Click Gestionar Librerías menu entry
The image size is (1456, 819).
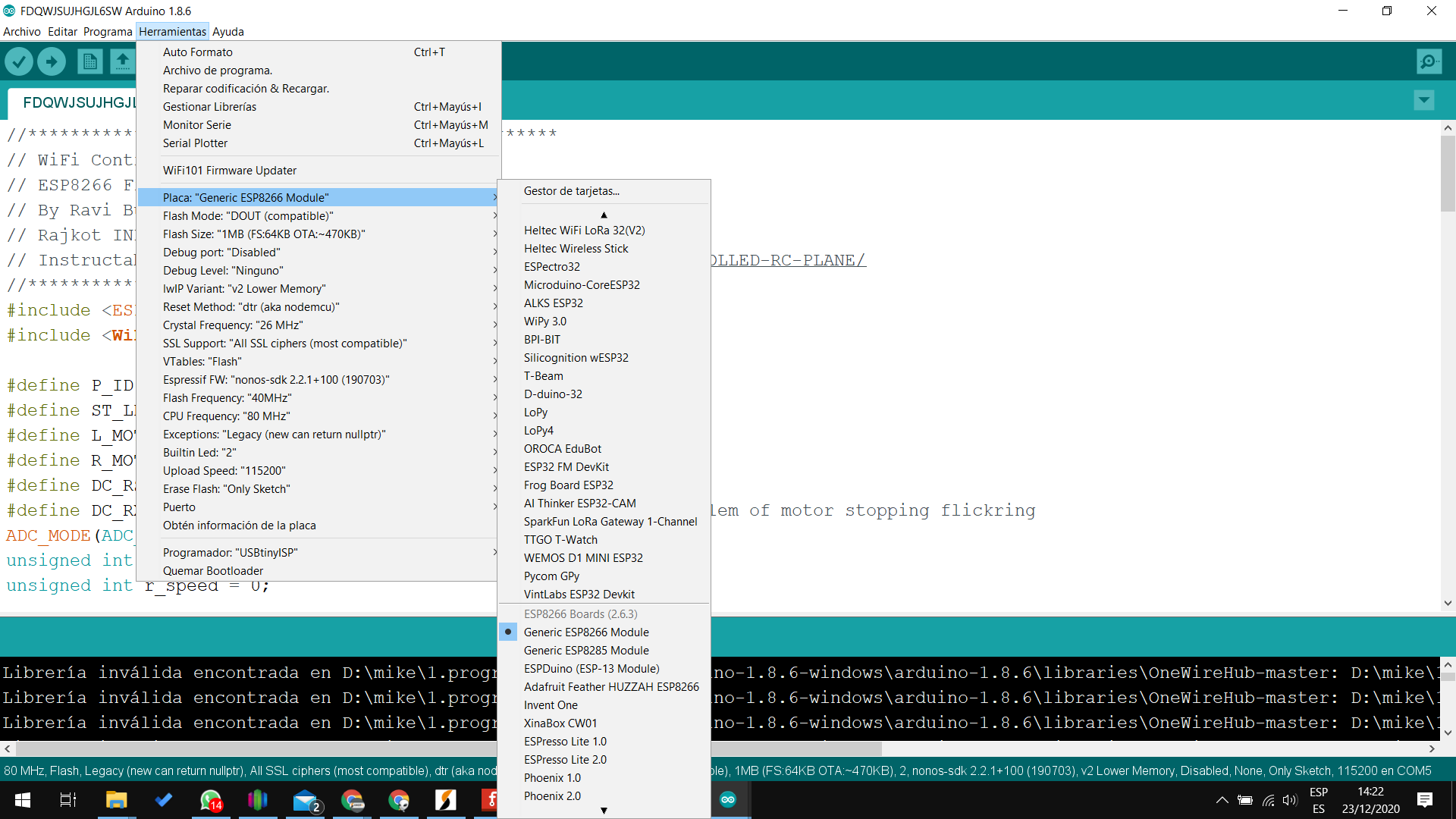[x=209, y=107]
